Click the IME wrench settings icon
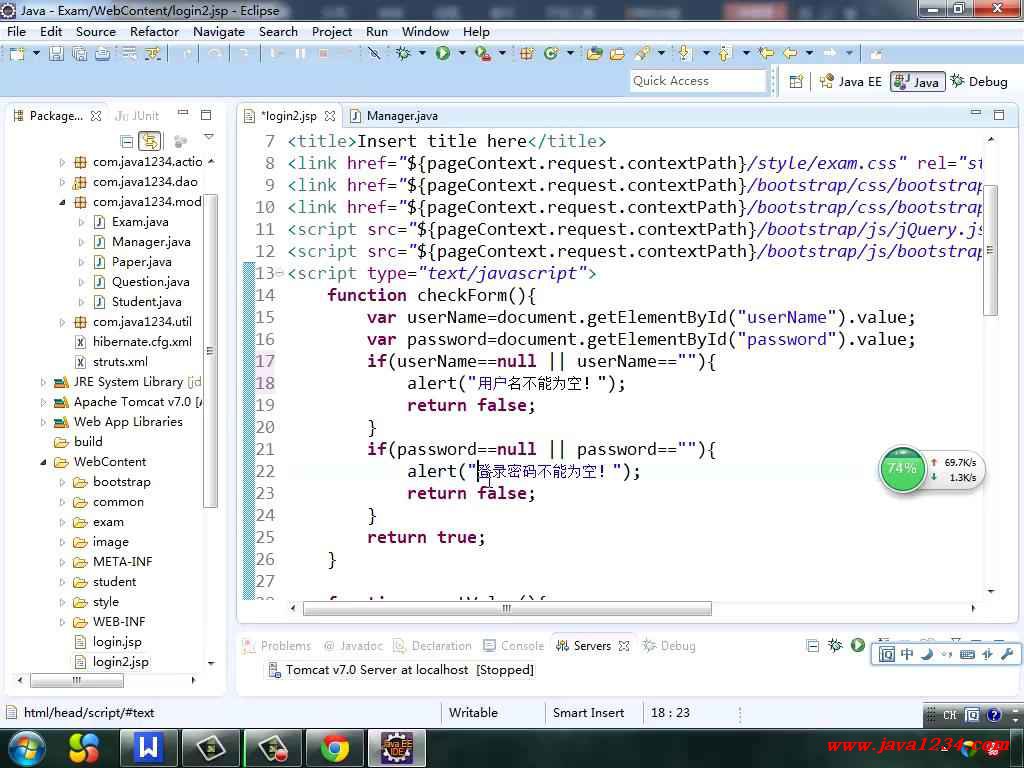Screen dimensions: 1024x768 click(x=1006, y=654)
